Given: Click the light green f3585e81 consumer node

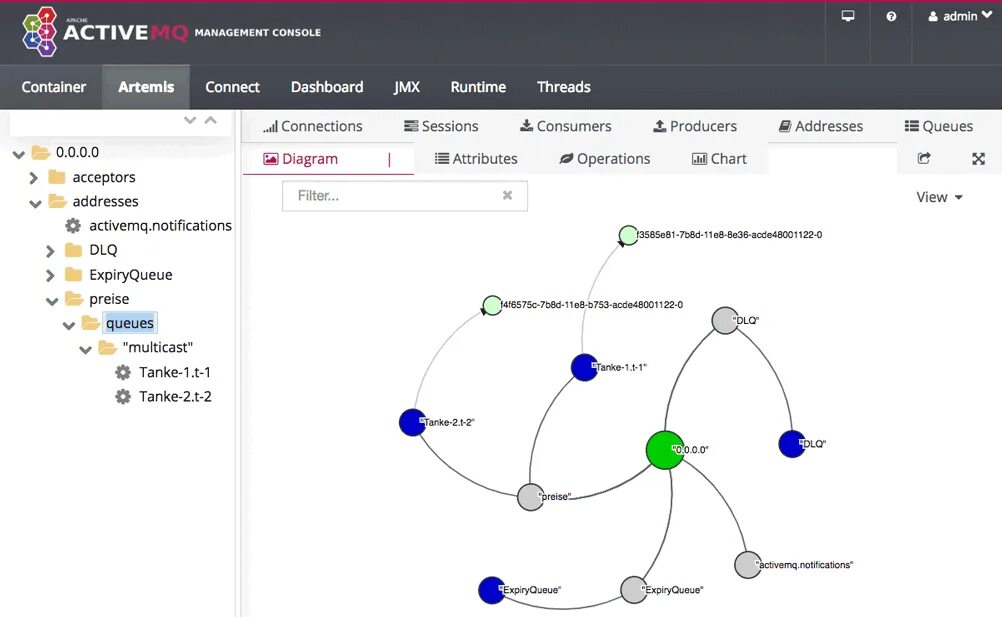Looking at the screenshot, I should pyautogui.click(x=628, y=235).
